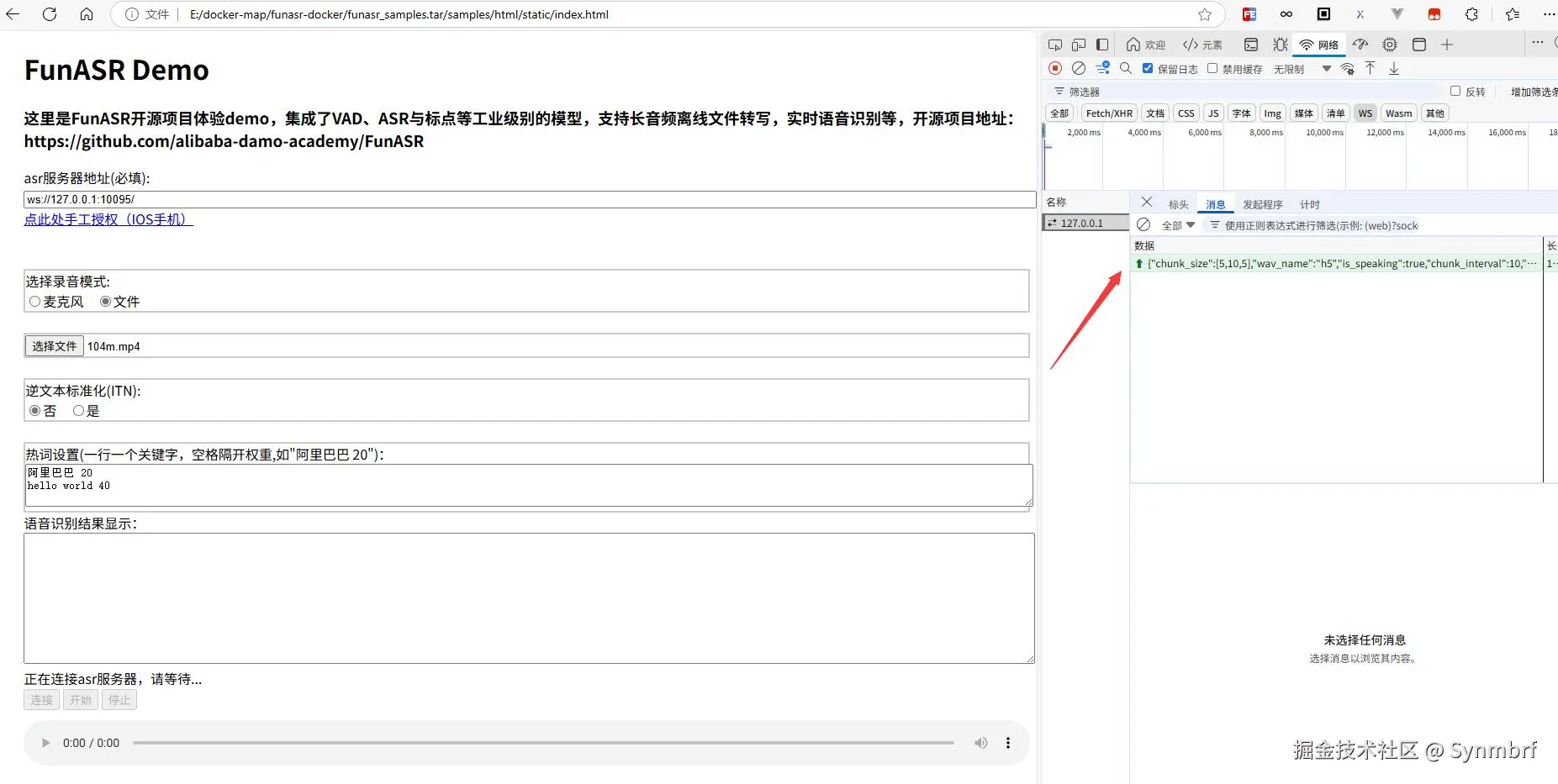Open the Vue devtools extension icon

1397,14
